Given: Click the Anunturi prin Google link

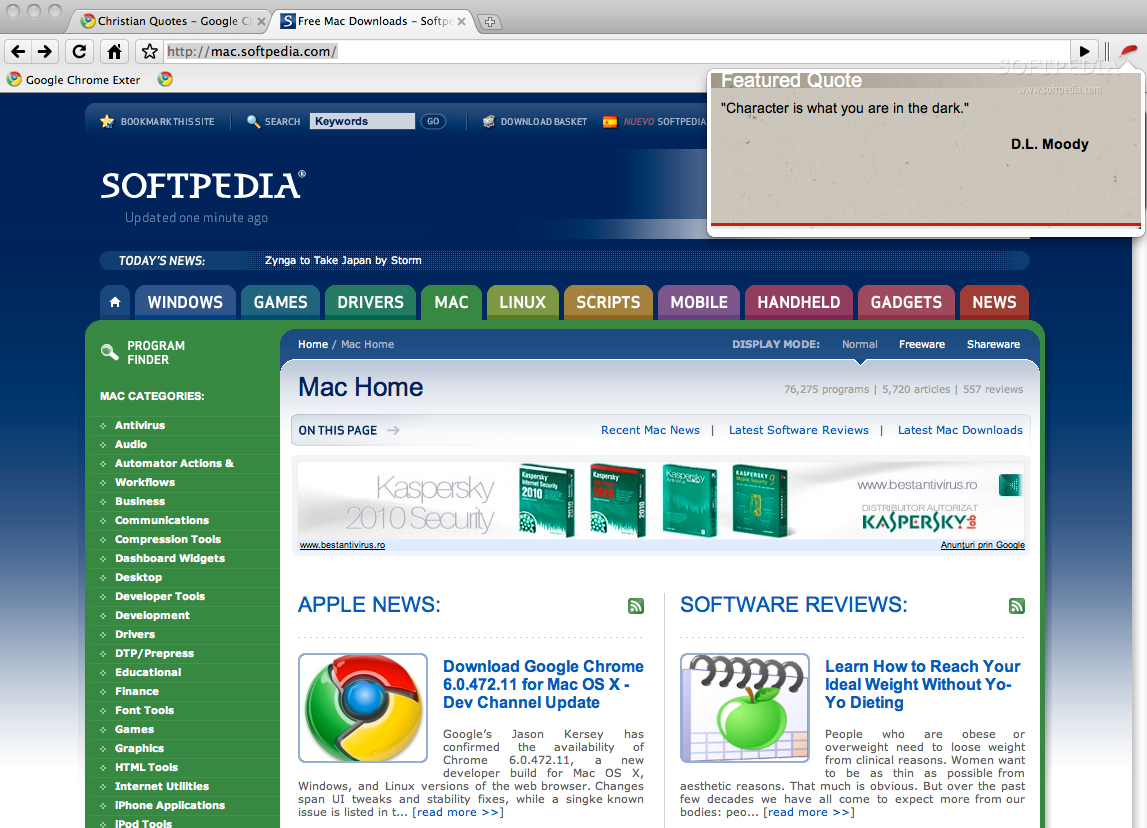Looking at the screenshot, I should point(982,545).
